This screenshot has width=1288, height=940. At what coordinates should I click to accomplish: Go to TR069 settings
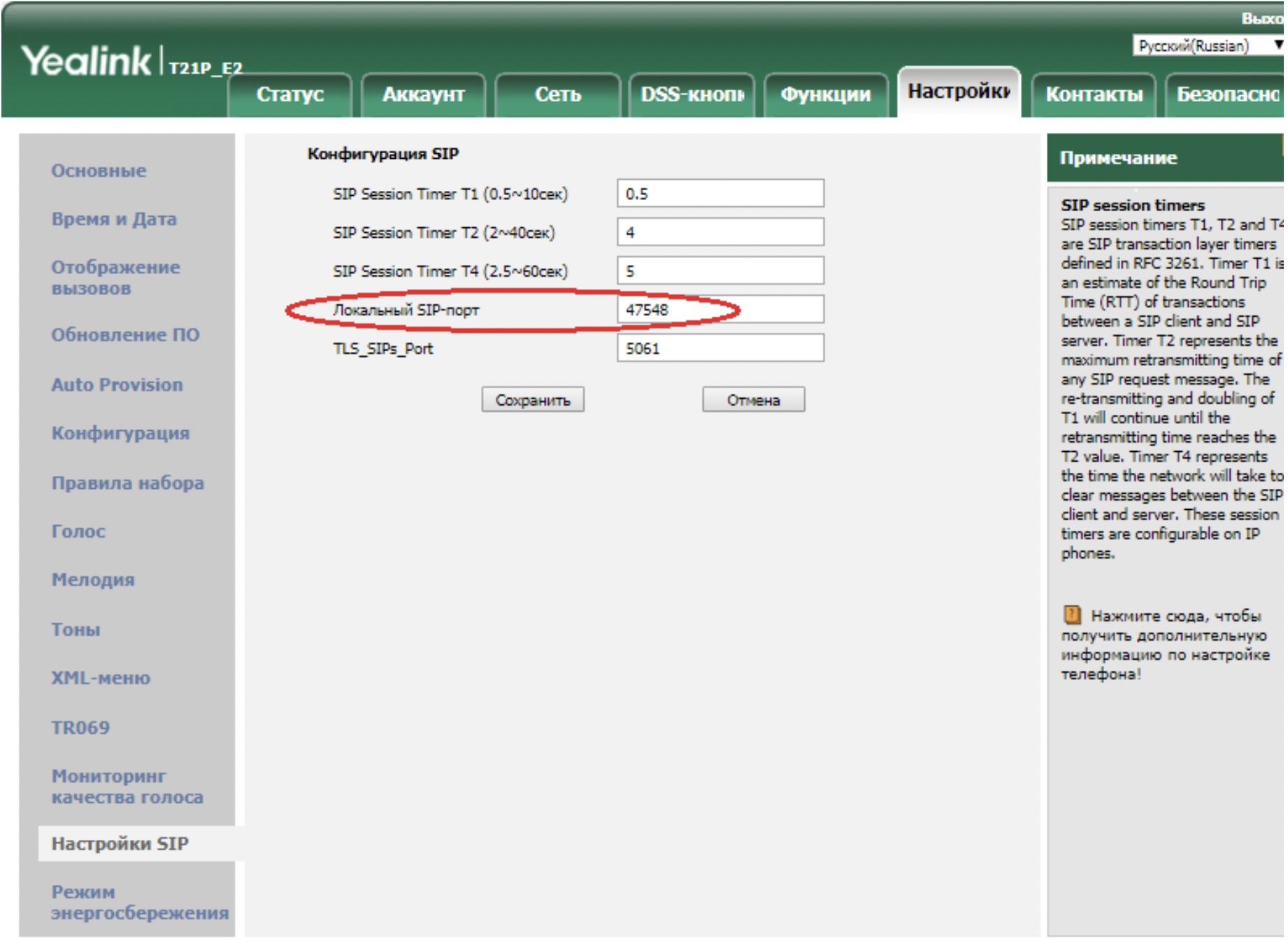(x=80, y=727)
